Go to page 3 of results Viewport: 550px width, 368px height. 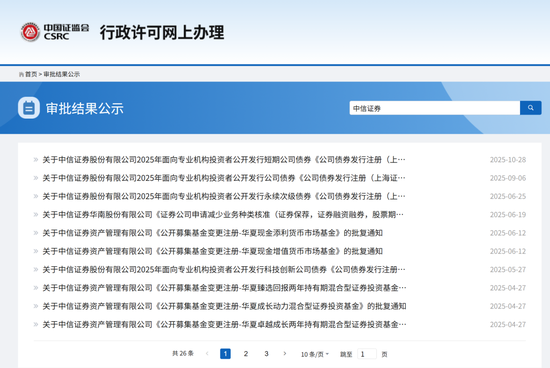pos(267,354)
